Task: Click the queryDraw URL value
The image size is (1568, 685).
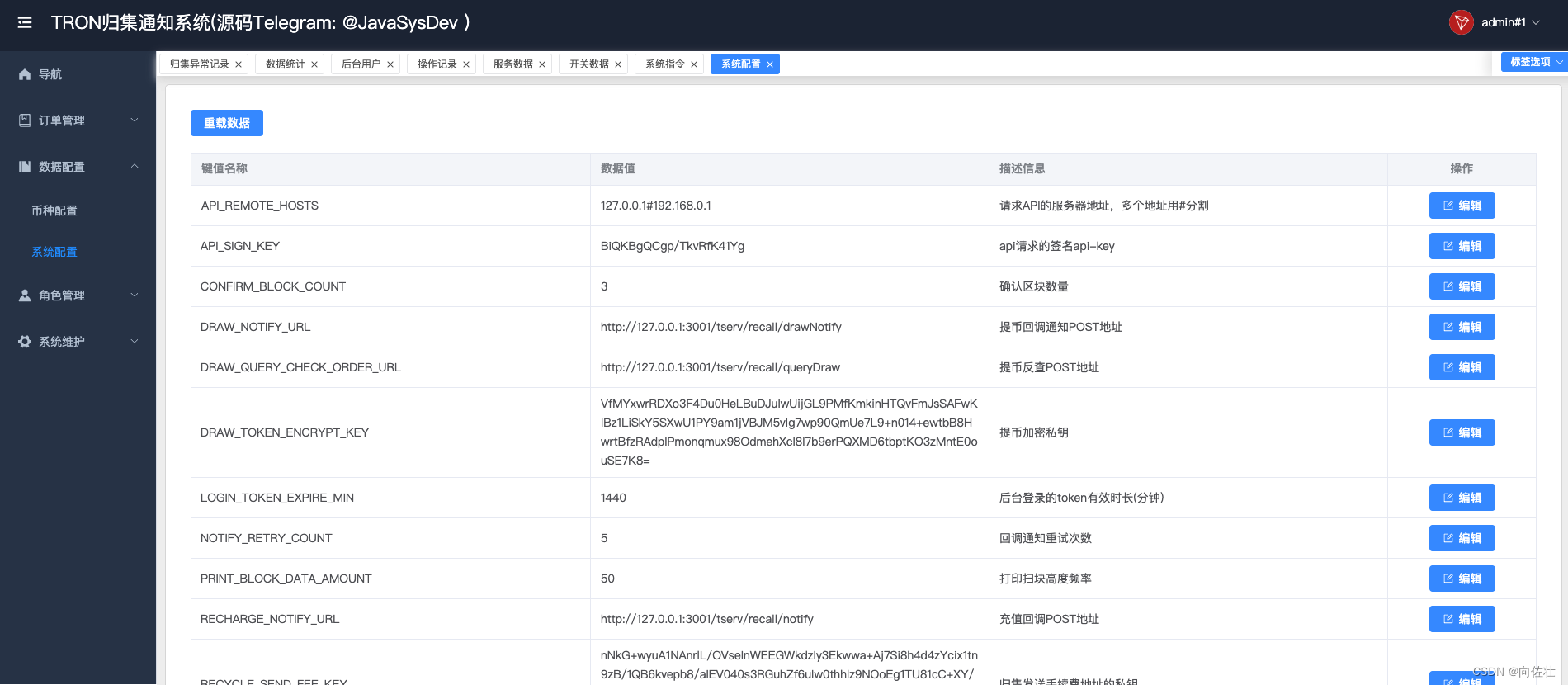Action: tap(720, 367)
